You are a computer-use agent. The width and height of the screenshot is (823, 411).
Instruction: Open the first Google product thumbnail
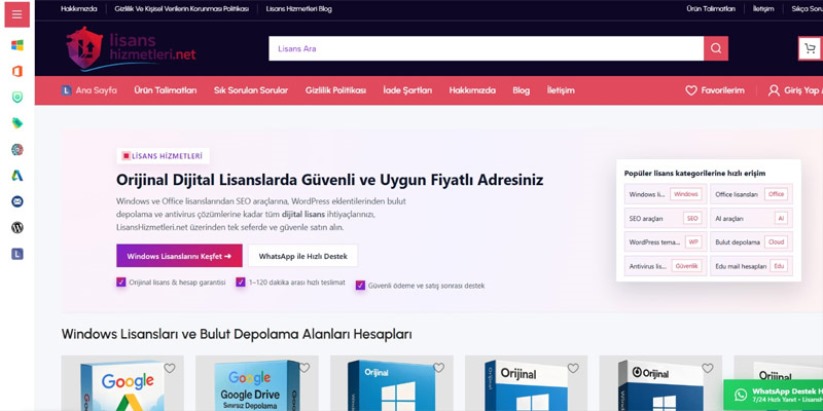[x=121, y=383]
